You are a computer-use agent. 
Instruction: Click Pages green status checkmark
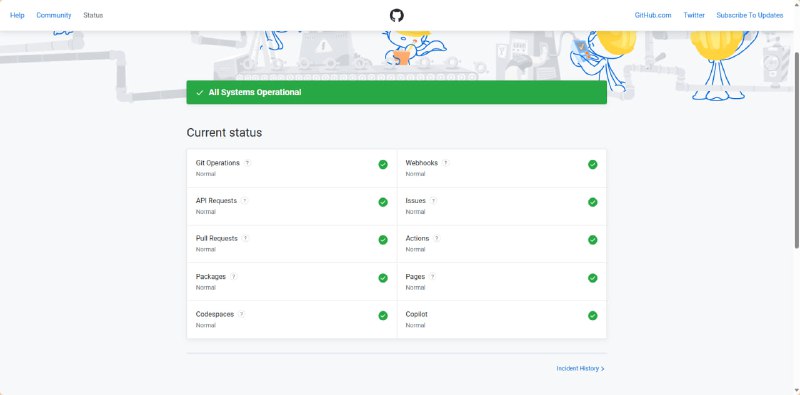592,278
